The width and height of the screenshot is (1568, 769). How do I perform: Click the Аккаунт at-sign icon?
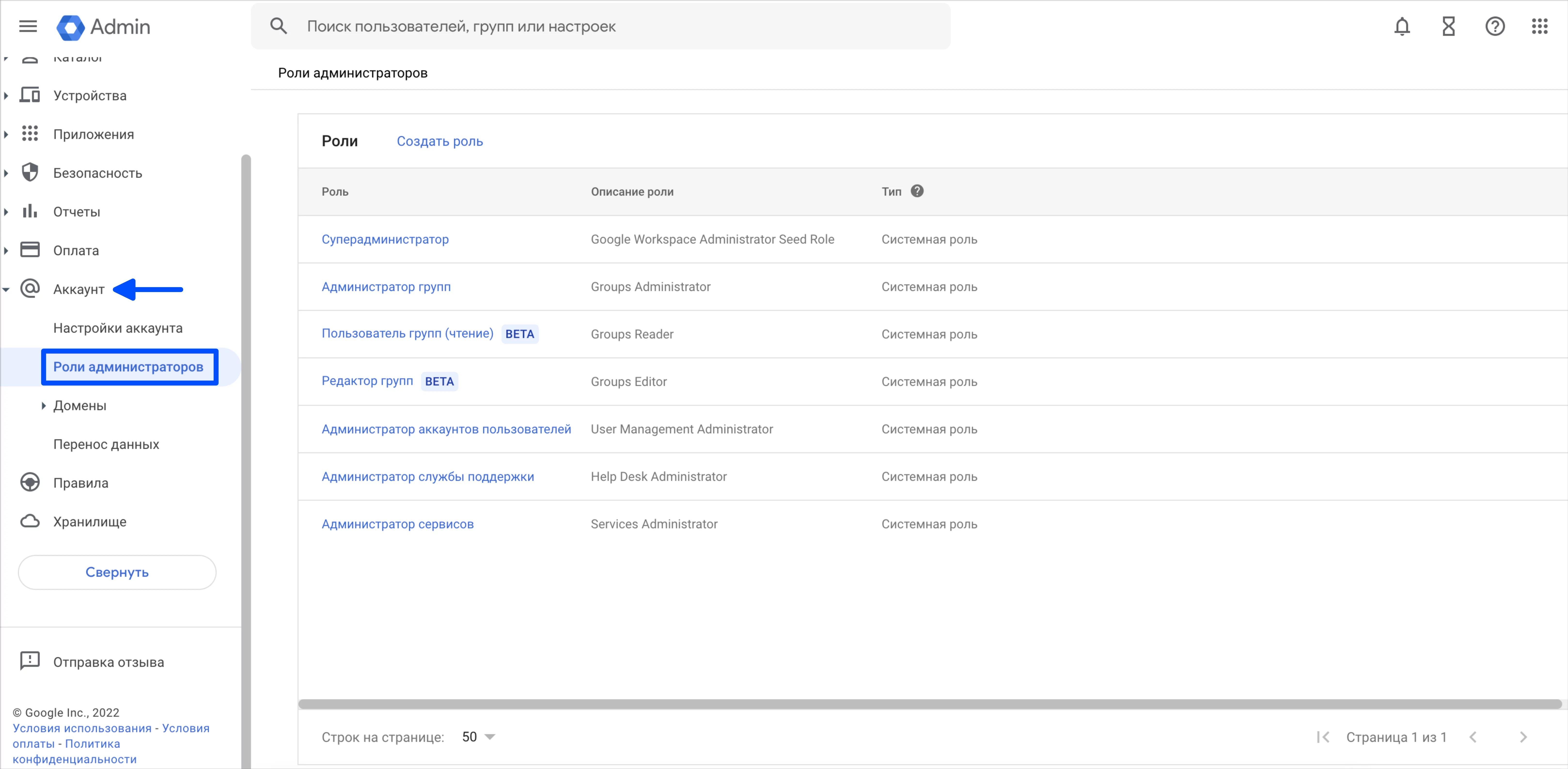coord(30,288)
